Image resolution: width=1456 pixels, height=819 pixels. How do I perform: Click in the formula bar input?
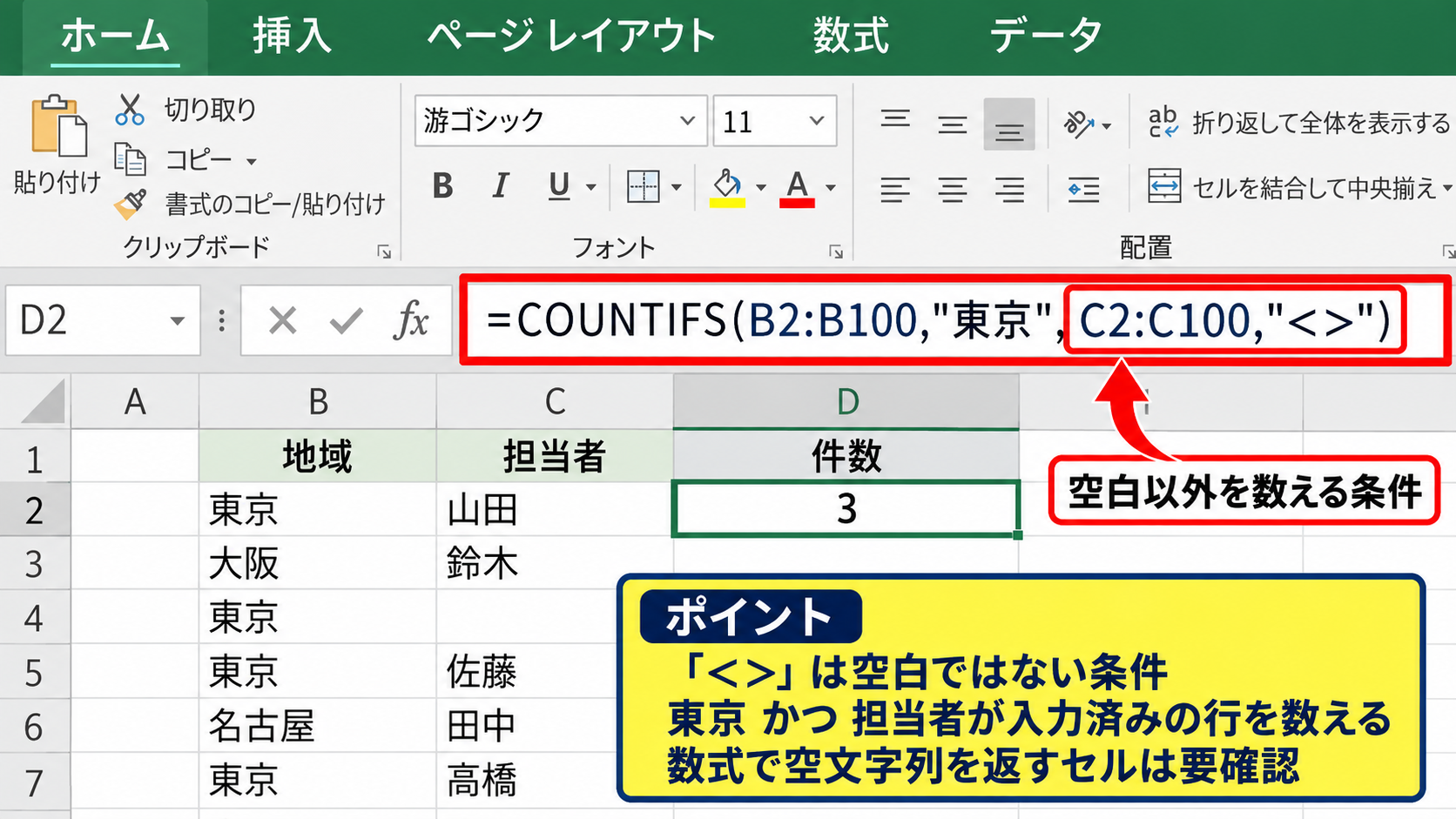pyautogui.click(x=954, y=320)
